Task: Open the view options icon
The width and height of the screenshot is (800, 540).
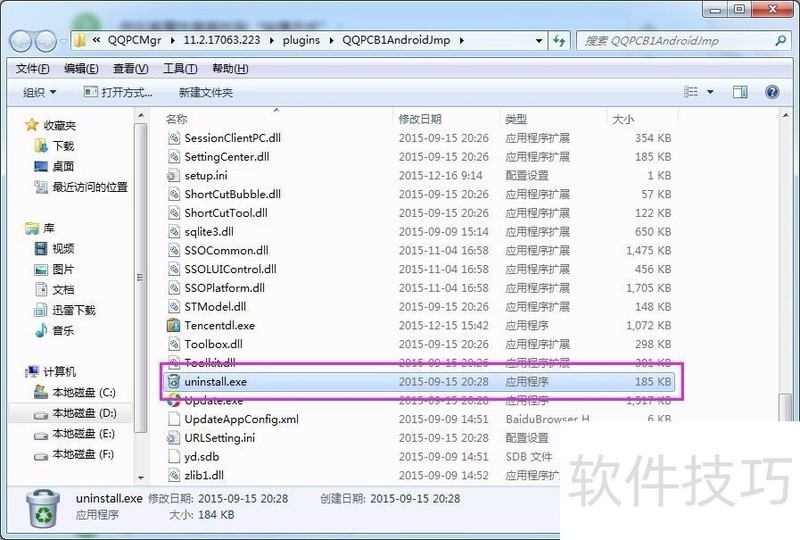Action: [x=691, y=92]
